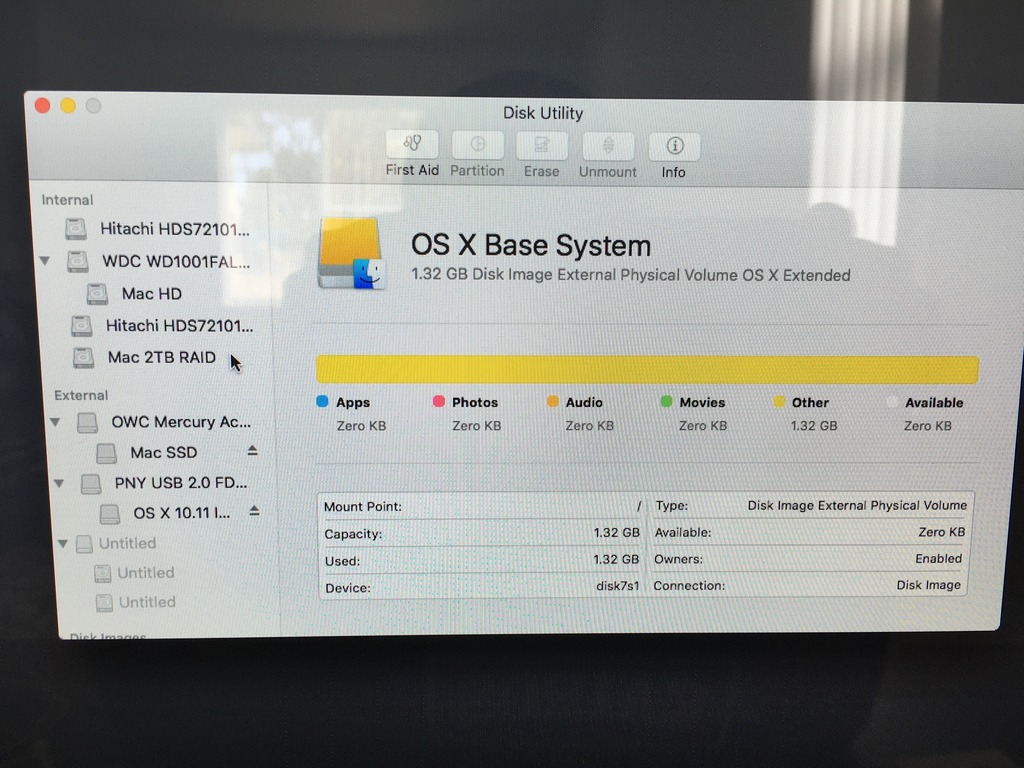The width and height of the screenshot is (1024, 768).
Task: Click the orange Audio legend swatch
Action: [x=552, y=401]
